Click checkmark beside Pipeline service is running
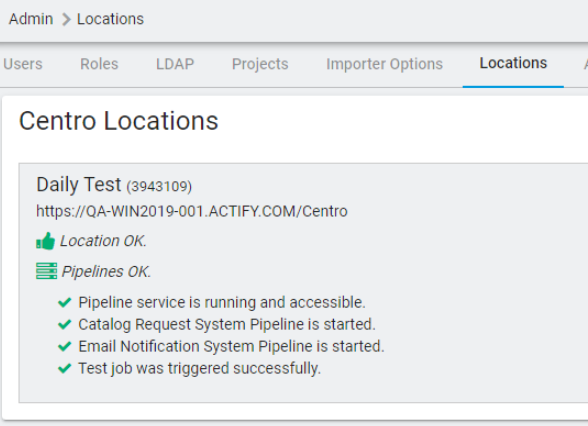This screenshot has width=588, height=426. 64,303
